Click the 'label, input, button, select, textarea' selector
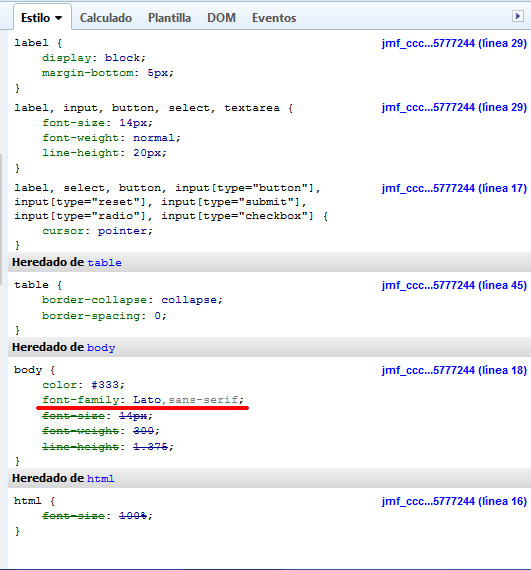The image size is (531, 570). (147, 108)
